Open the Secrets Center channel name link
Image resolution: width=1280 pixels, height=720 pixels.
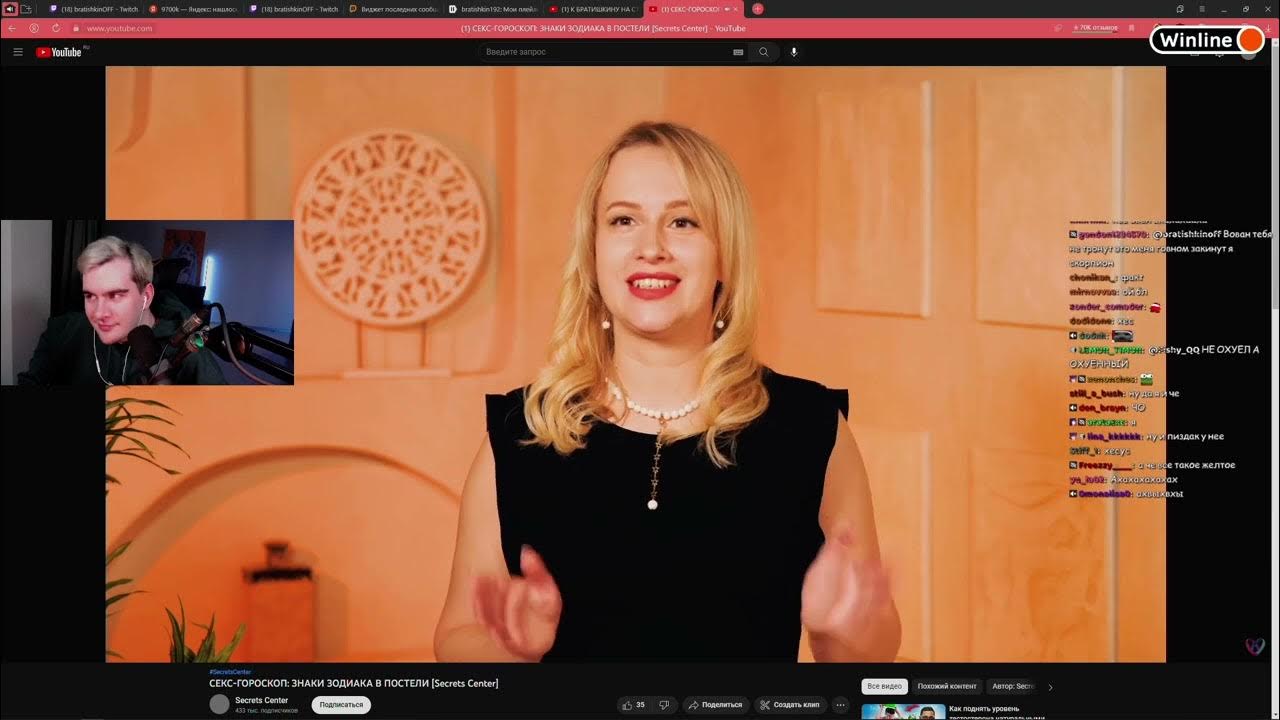[261, 700]
